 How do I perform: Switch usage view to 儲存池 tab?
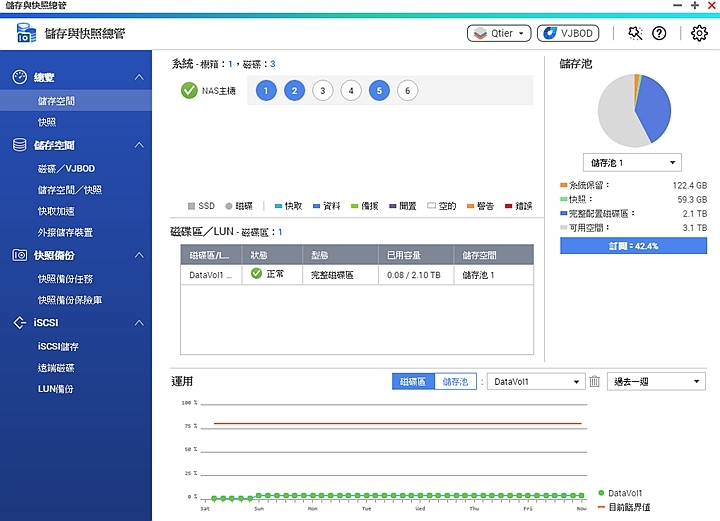point(455,381)
